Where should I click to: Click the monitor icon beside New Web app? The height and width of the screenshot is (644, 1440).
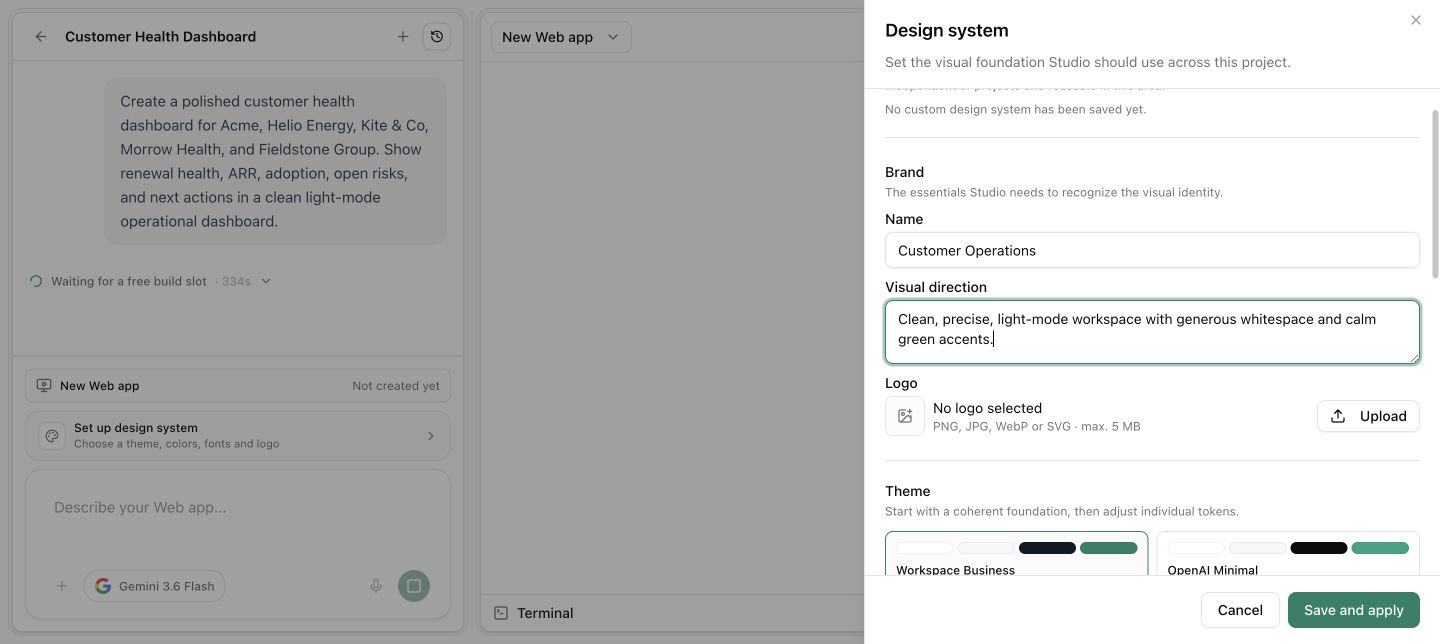(x=44, y=385)
